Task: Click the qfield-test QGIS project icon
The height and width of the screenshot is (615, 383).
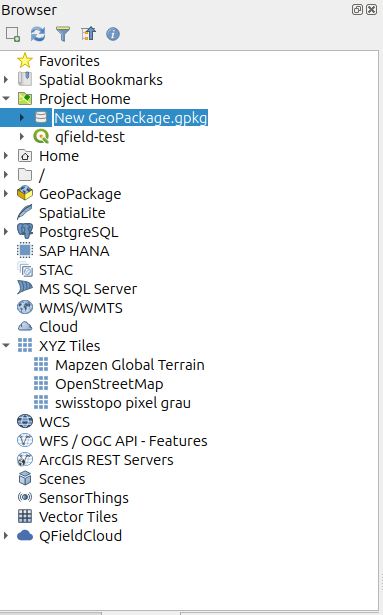Action: 41,137
